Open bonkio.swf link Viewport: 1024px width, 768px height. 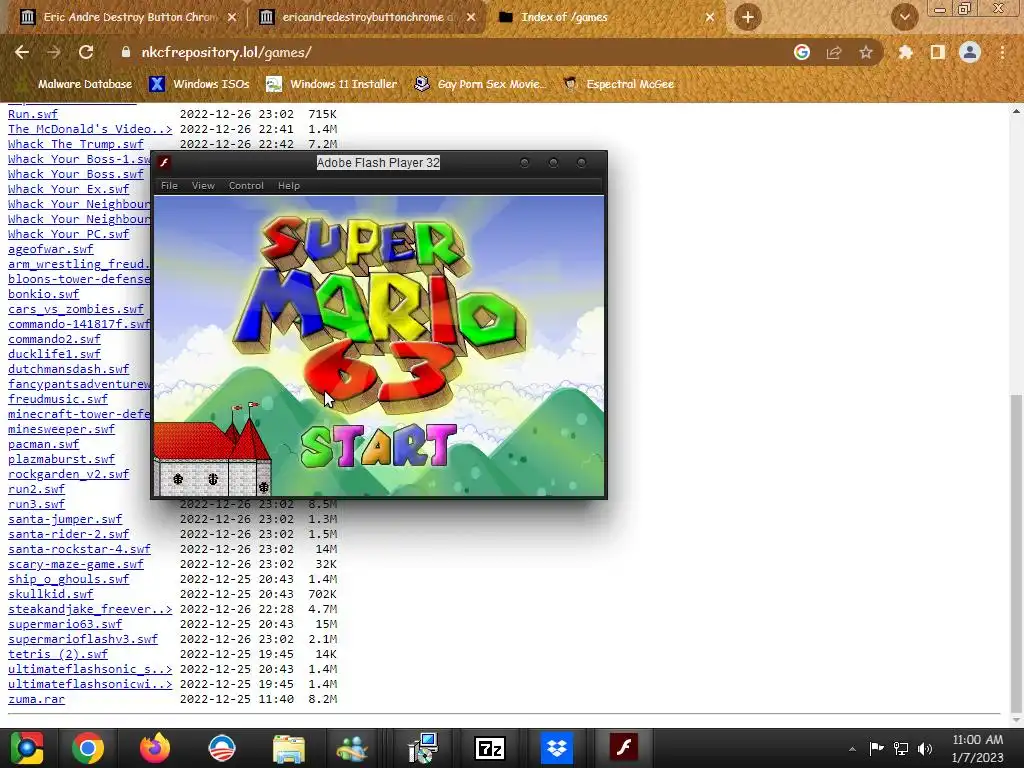pos(43,294)
